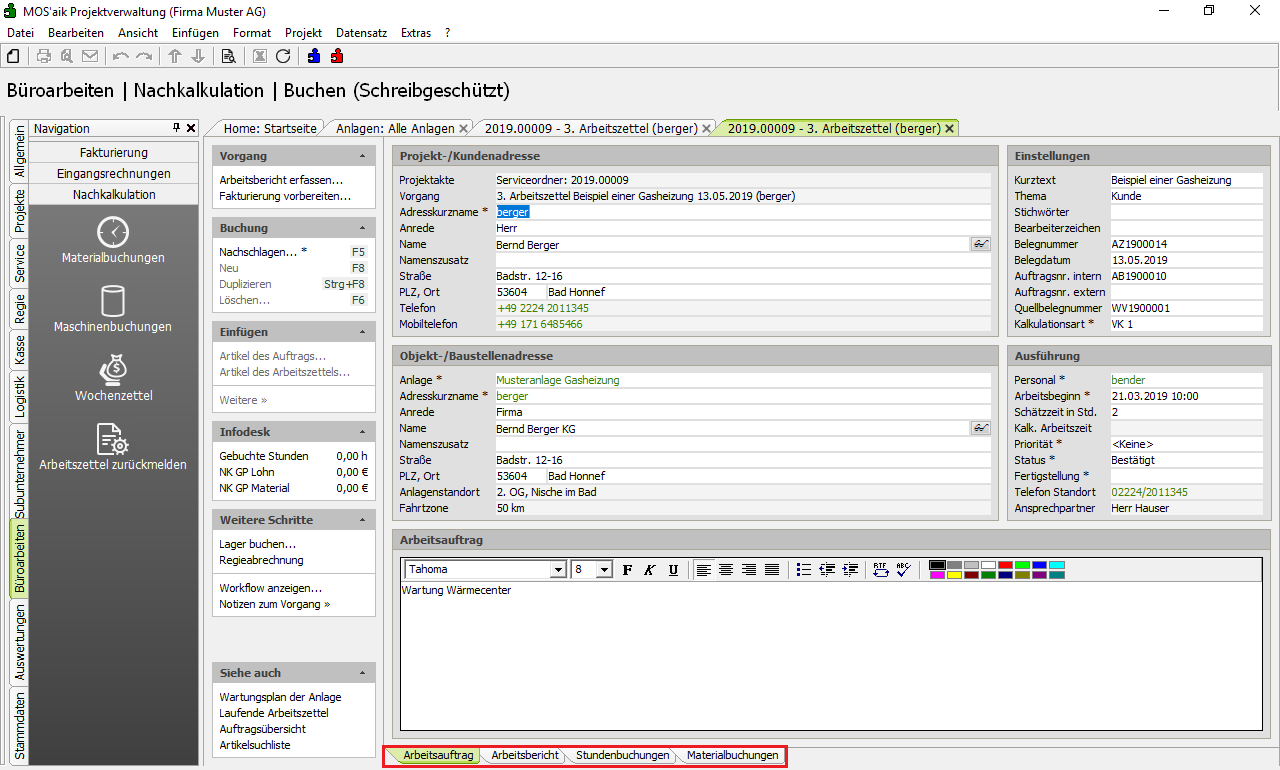The image size is (1280, 770).
Task: Open the Tahoma font family dropdown
Action: coord(558,569)
